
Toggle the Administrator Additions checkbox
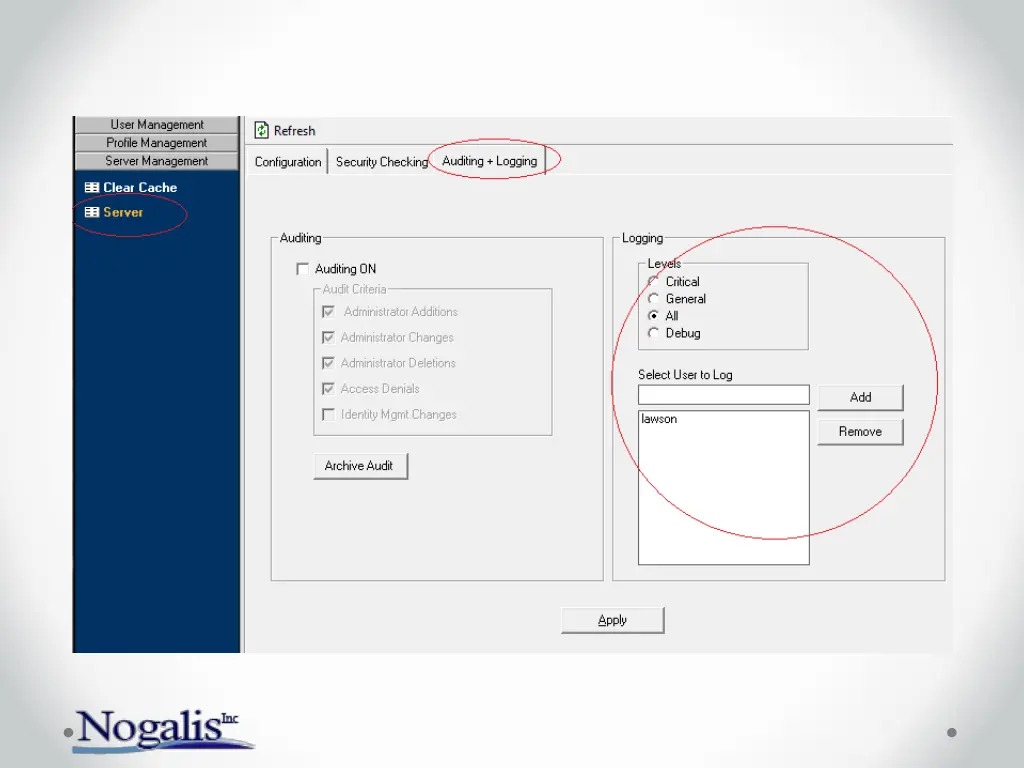[x=328, y=312]
